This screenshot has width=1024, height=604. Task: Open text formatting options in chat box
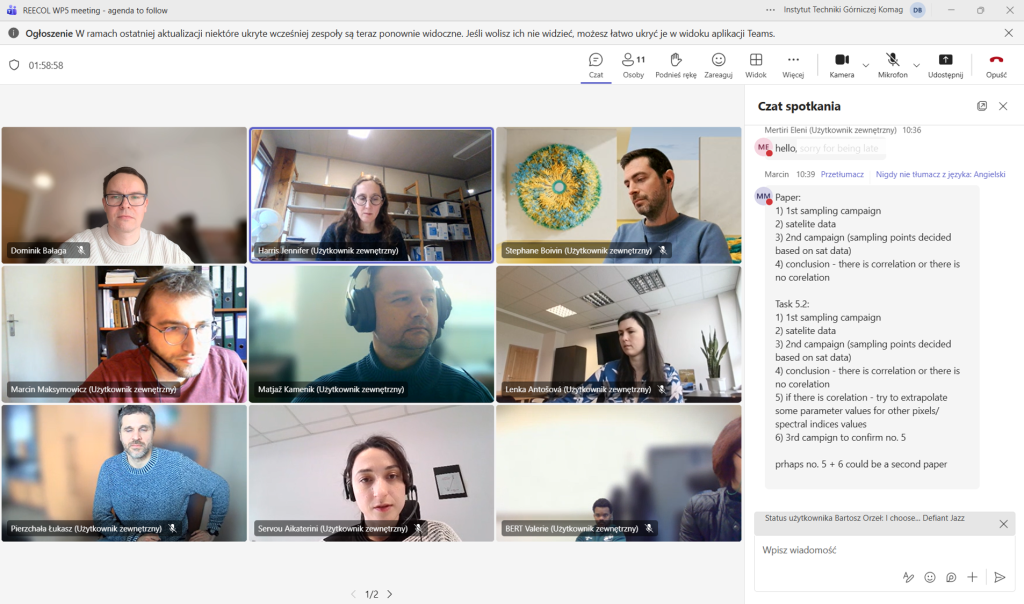click(908, 577)
